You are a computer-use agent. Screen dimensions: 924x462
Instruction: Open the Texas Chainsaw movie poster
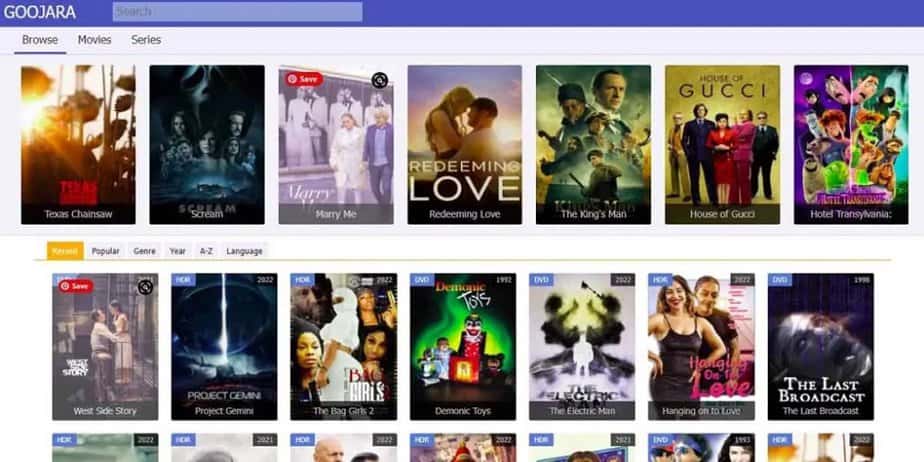click(78, 144)
